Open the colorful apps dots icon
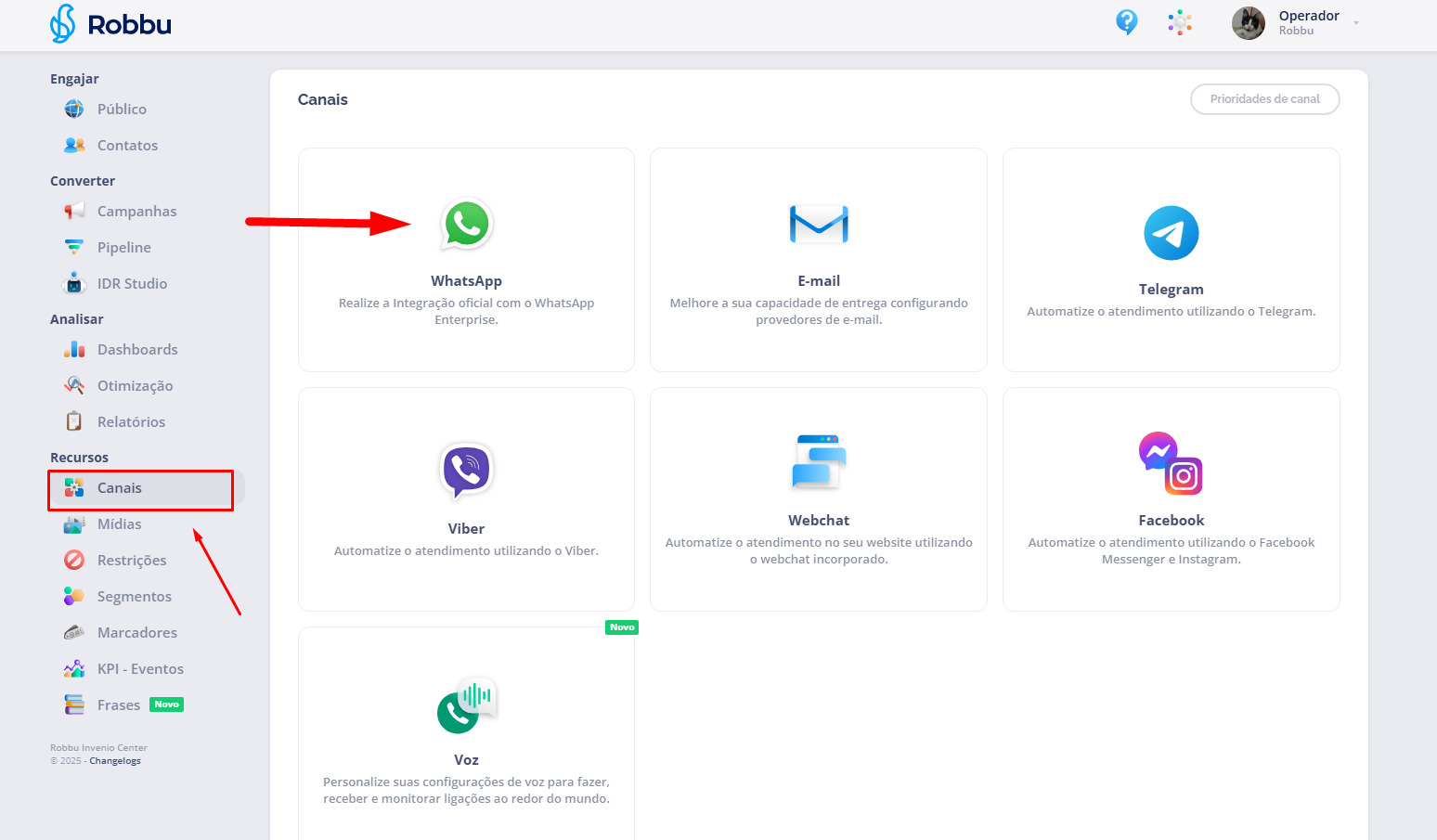 (x=1180, y=22)
